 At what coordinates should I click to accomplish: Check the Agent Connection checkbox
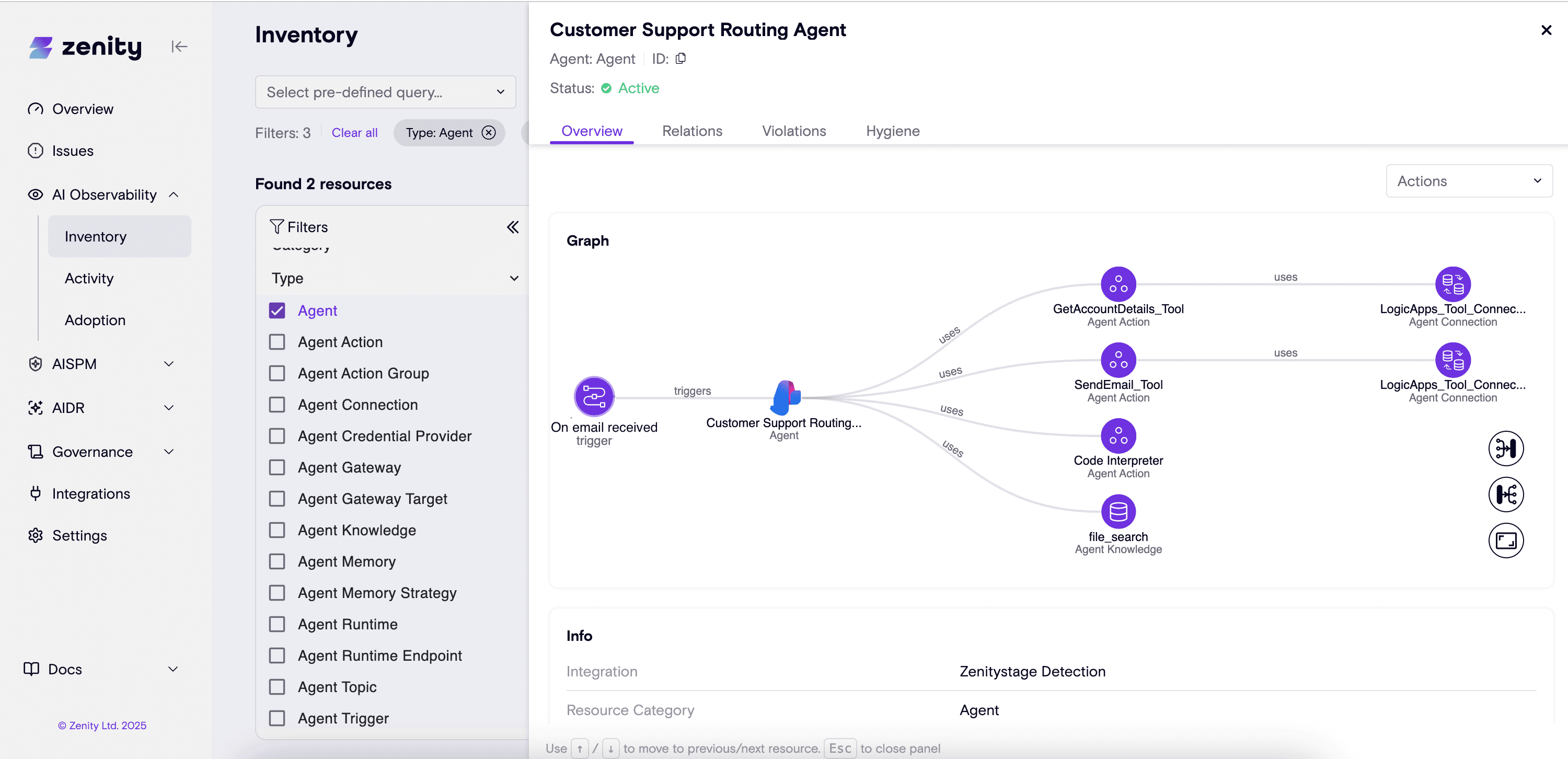(x=277, y=405)
